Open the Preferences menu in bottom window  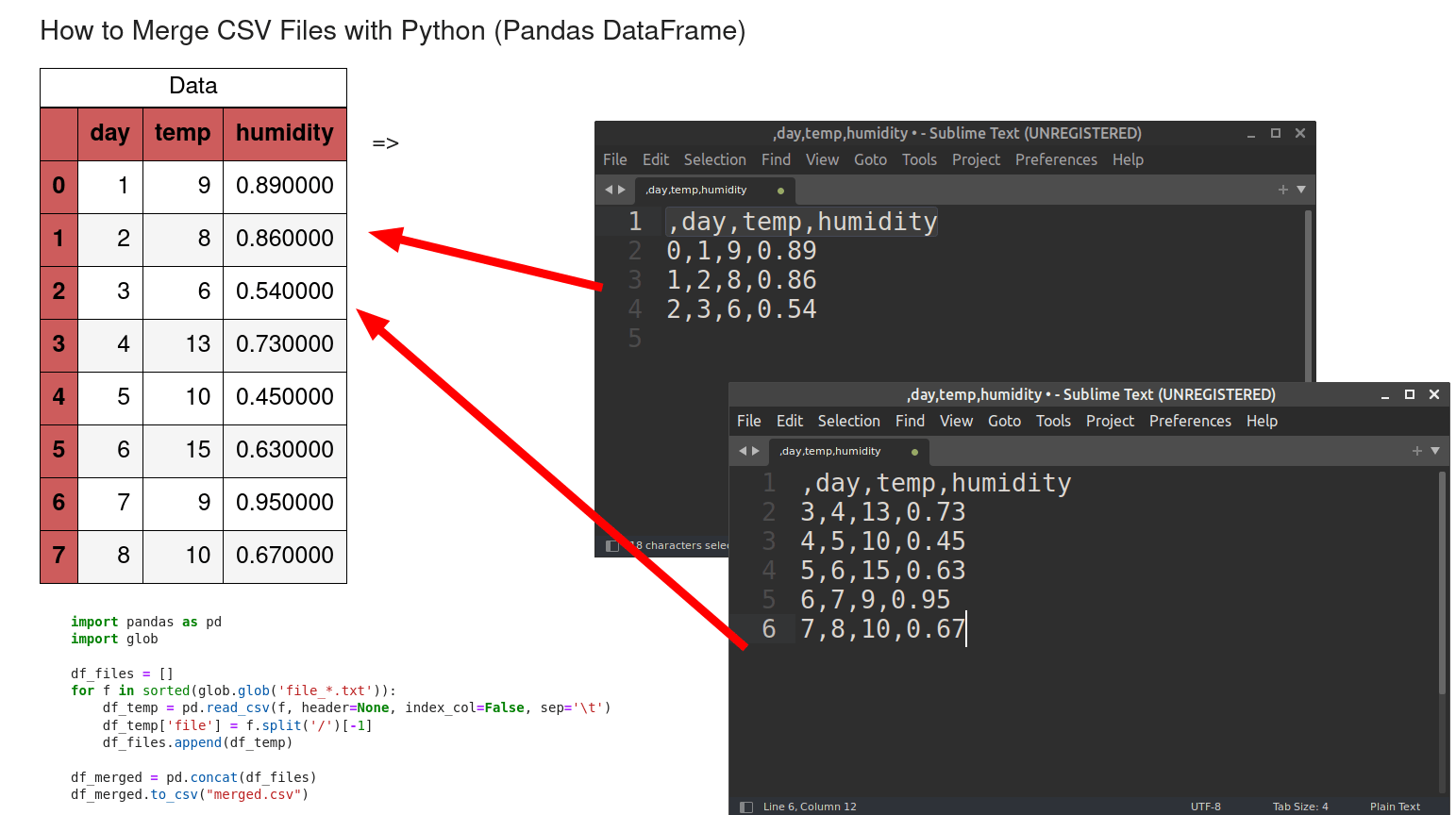pyautogui.click(x=1190, y=421)
